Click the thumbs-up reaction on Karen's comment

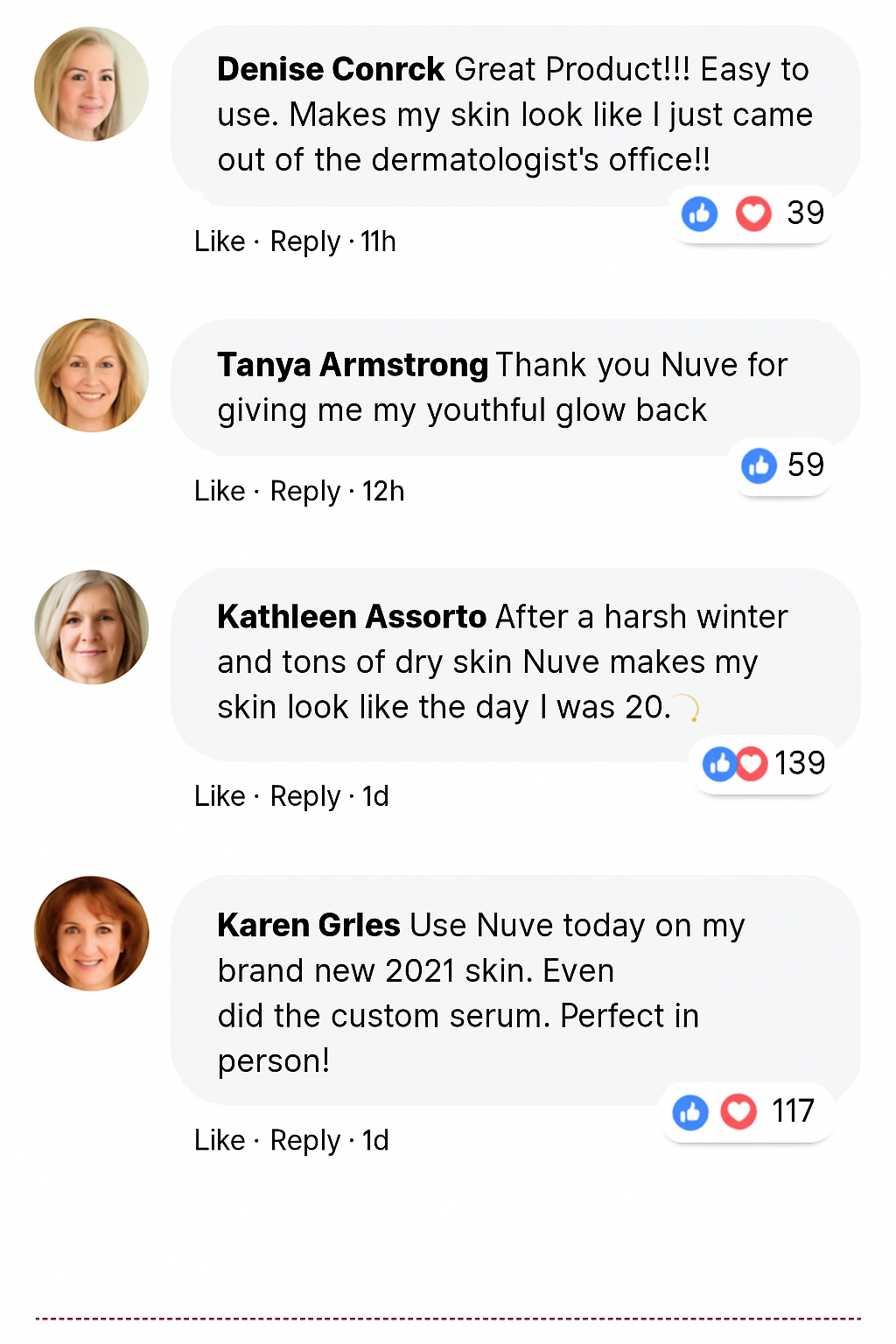[x=690, y=1112]
